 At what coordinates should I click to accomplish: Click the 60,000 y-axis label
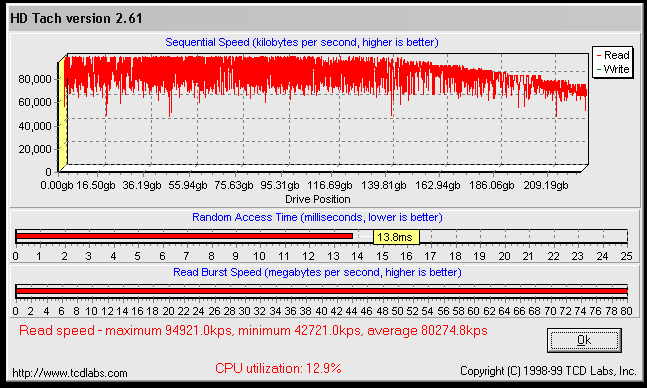[35, 102]
